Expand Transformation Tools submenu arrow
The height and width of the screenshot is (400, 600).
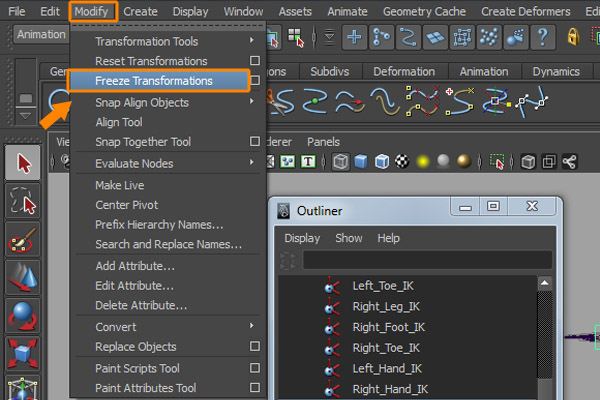pyautogui.click(x=251, y=40)
